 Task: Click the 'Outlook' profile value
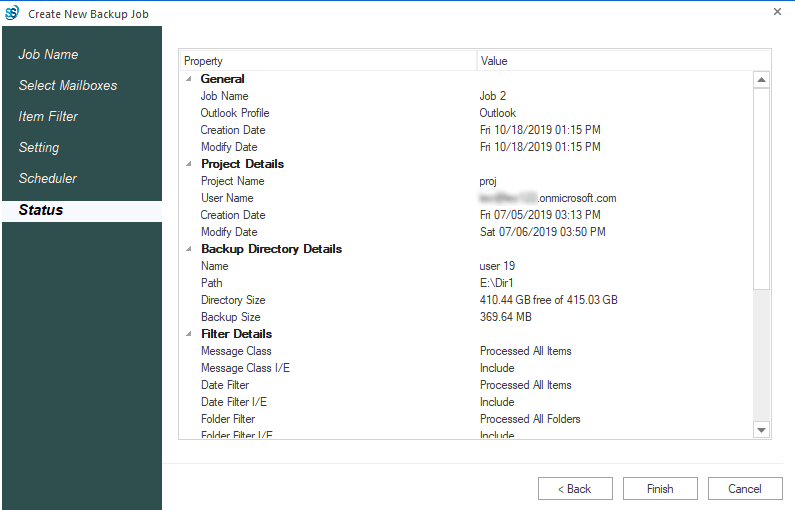[x=498, y=113]
